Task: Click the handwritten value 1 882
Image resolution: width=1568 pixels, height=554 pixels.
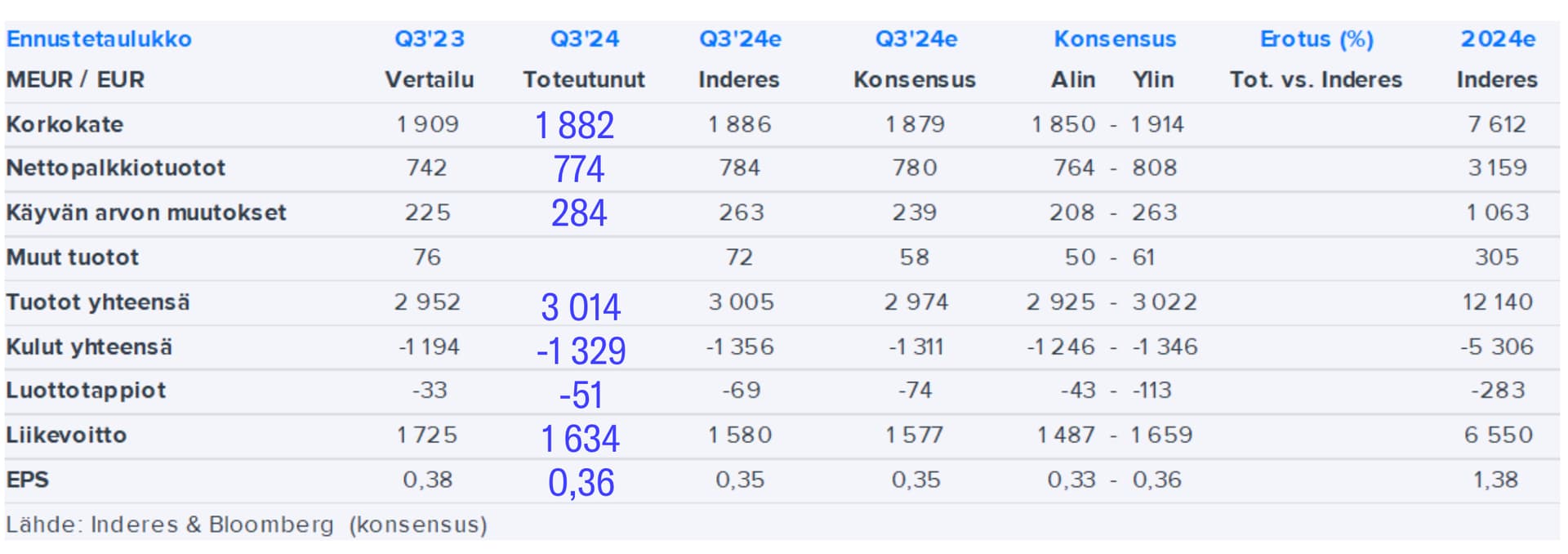Action: click(575, 126)
